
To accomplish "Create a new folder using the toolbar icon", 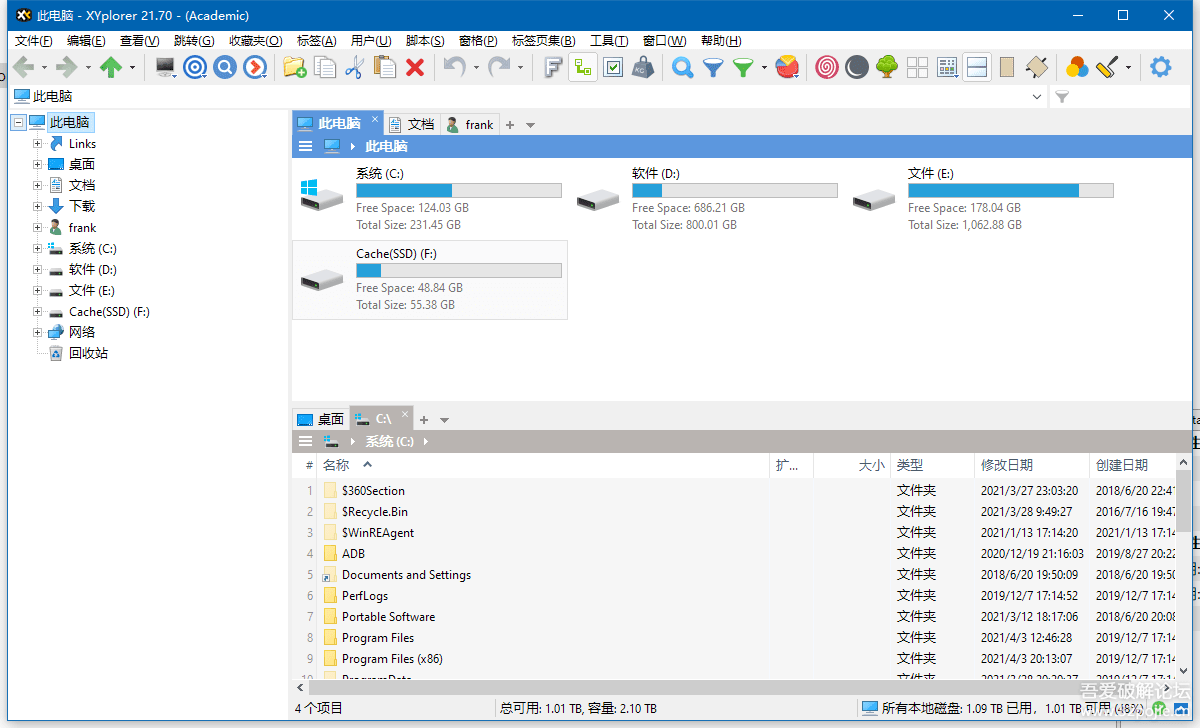I will pyautogui.click(x=294, y=67).
